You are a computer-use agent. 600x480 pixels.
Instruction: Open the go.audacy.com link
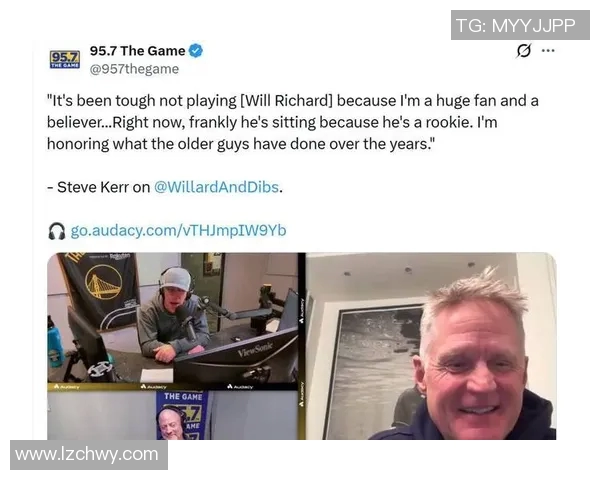tap(178, 230)
